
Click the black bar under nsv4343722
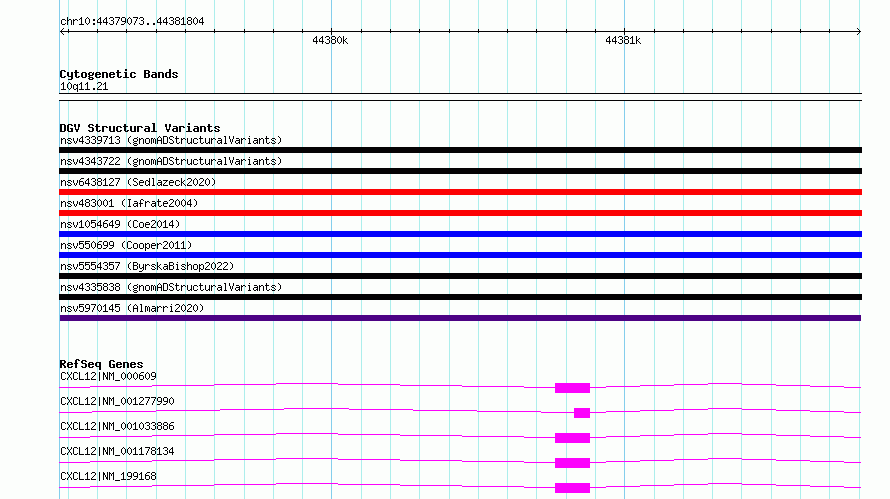click(460, 171)
